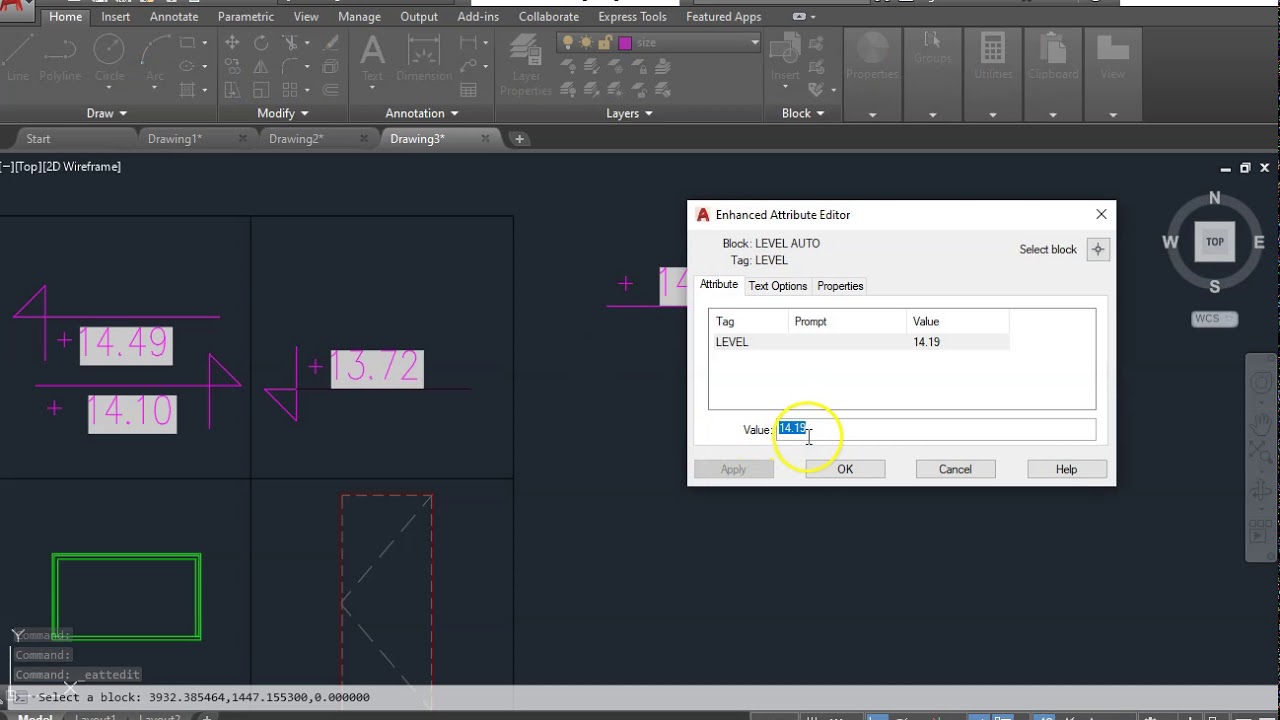Click the TOP face of ViewCube
This screenshot has width=1280, height=720.
[x=1215, y=242]
